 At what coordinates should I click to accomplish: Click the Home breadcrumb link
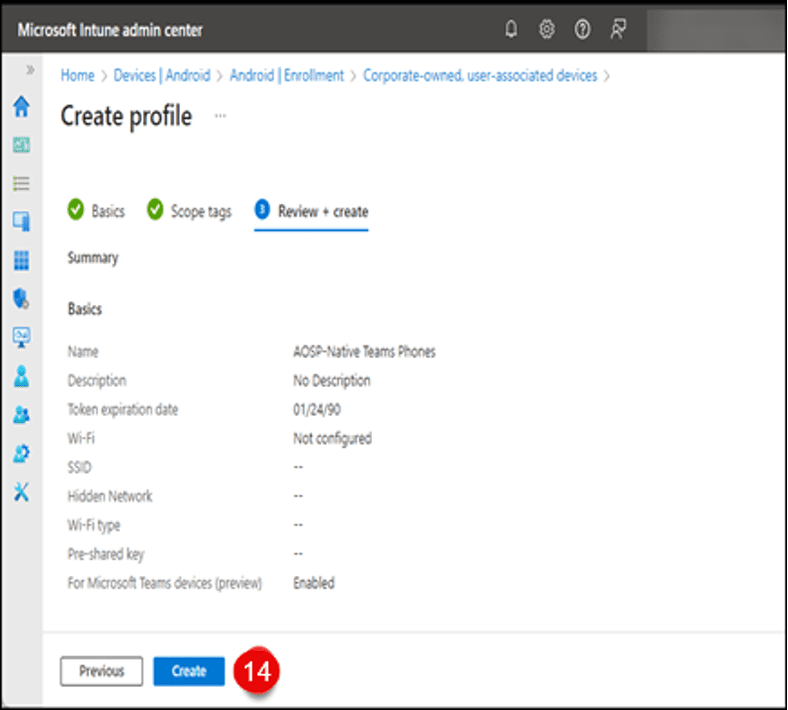coord(77,75)
